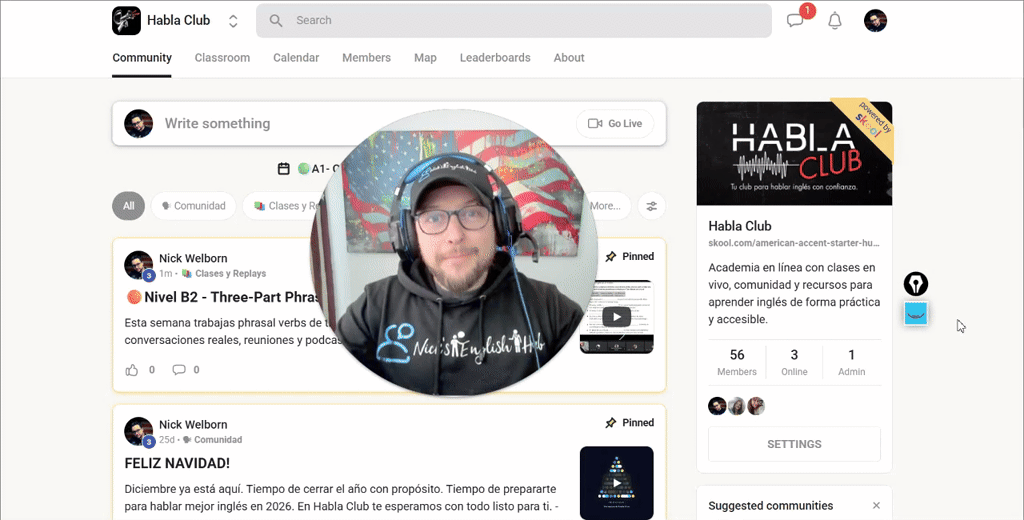The width and height of the screenshot is (1024, 520).
Task: Open chat messages icon with badge
Action: [x=795, y=20]
